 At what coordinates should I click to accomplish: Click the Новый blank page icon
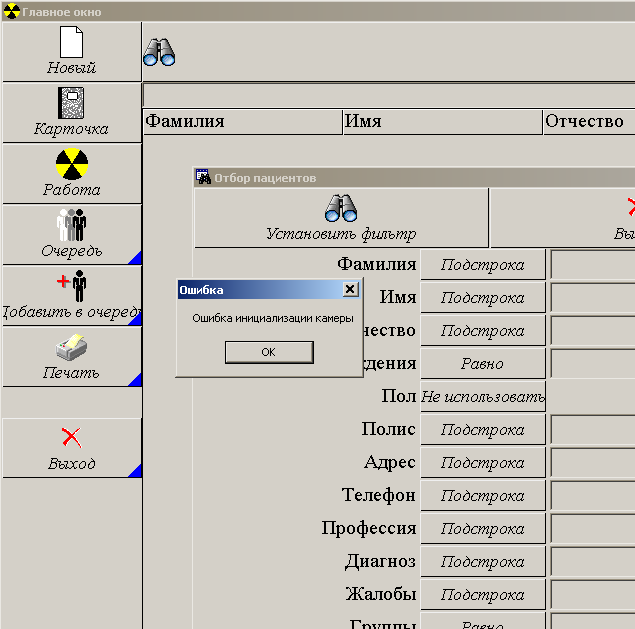[x=71, y=43]
